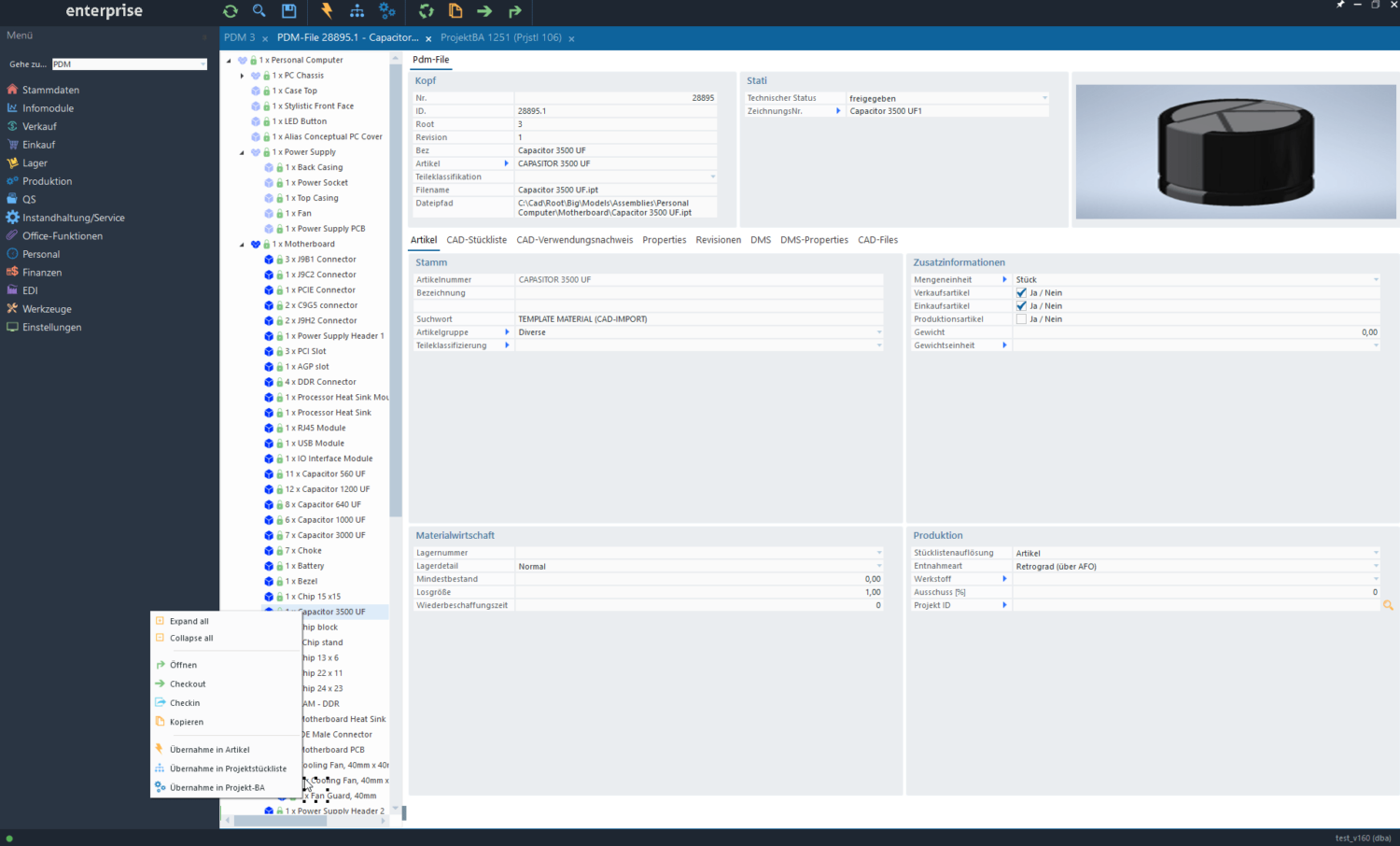Select the magnifier search icon in the toolbar
The width and height of the screenshot is (1400, 846).
(x=259, y=11)
